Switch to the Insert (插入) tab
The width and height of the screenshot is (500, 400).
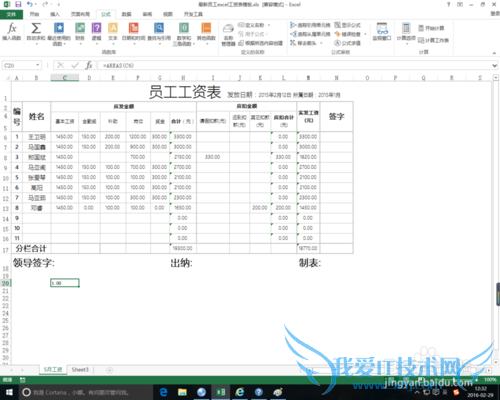click(x=55, y=14)
